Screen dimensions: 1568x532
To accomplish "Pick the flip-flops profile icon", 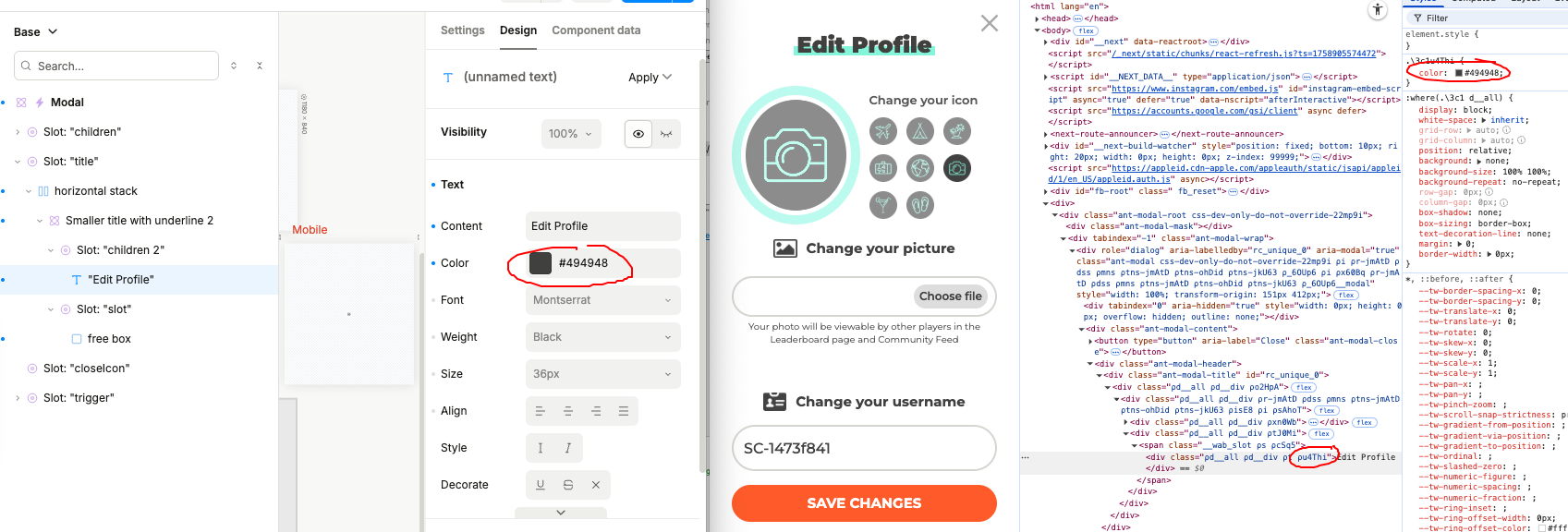I will (920, 205).
